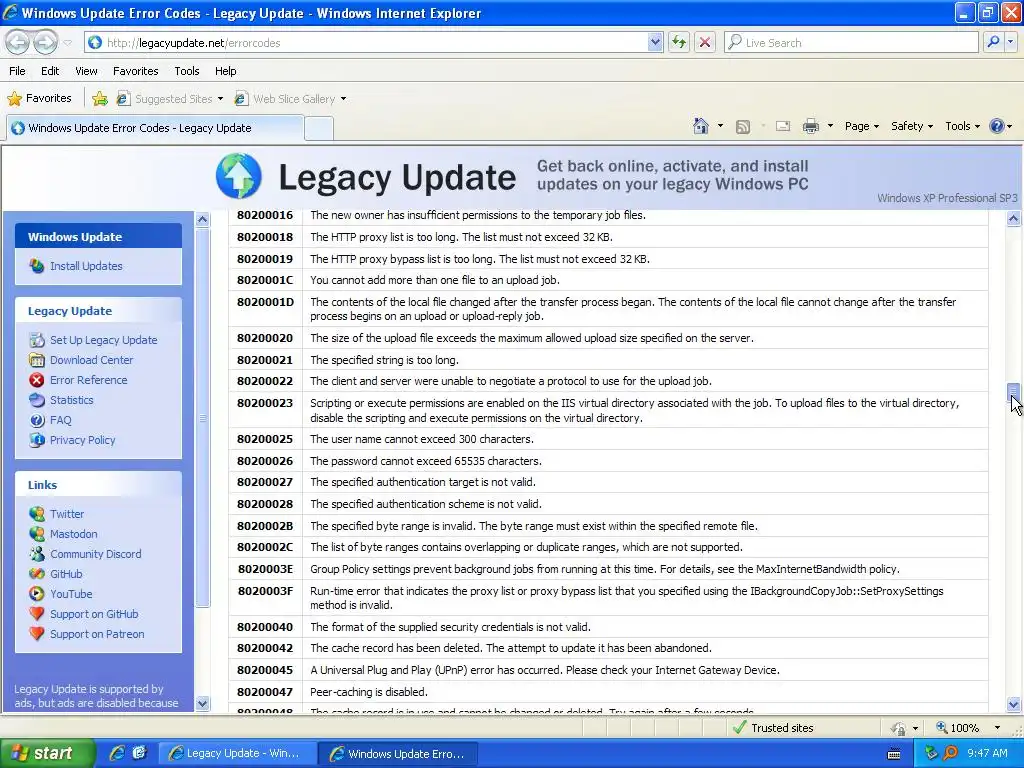Viewport: 1024px width, 768px height.
Task: Open the Print options dropdown arrow
Action: [830, 126]
